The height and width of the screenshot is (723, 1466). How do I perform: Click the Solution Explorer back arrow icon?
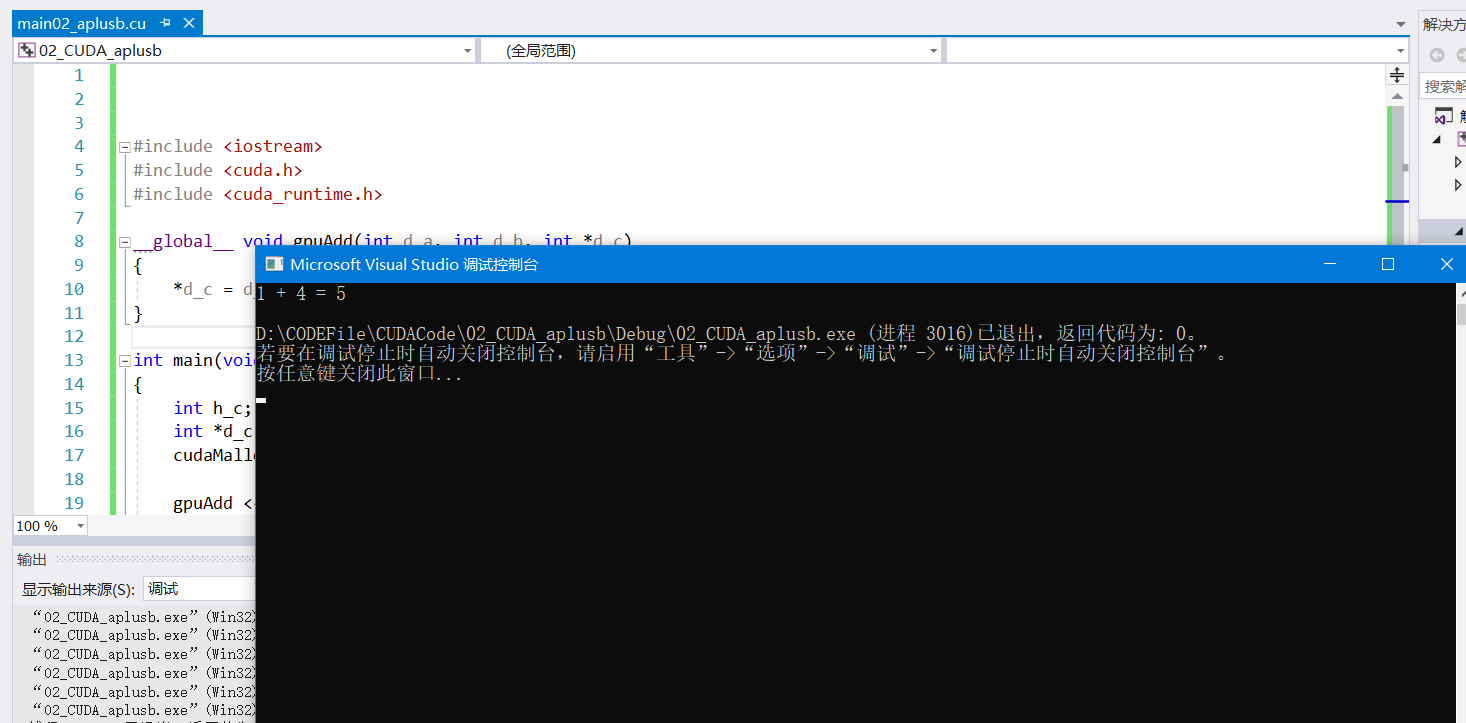(x=1437, y=55)
